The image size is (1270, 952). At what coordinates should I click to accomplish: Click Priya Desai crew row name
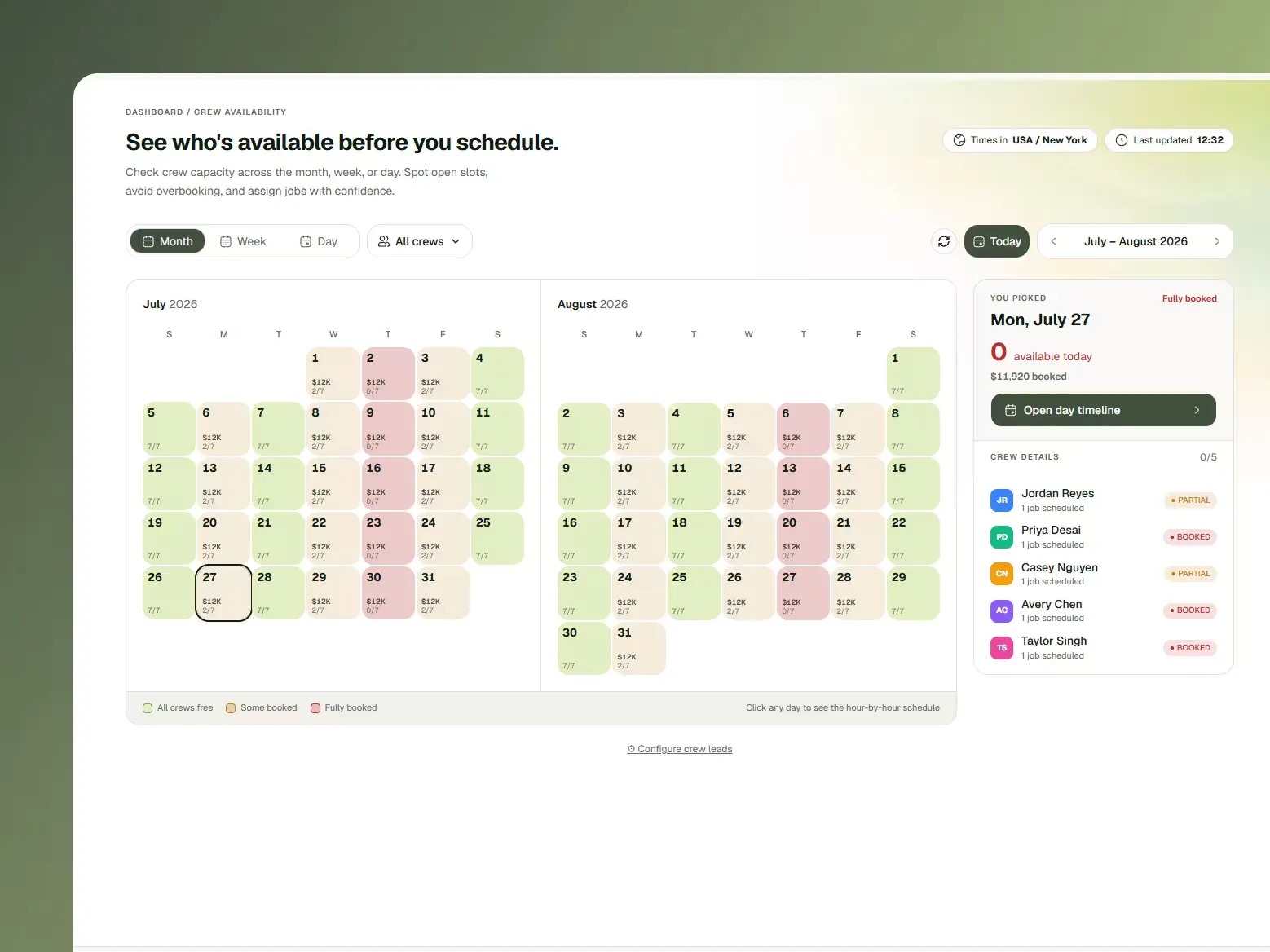(x=1051, y=530)
